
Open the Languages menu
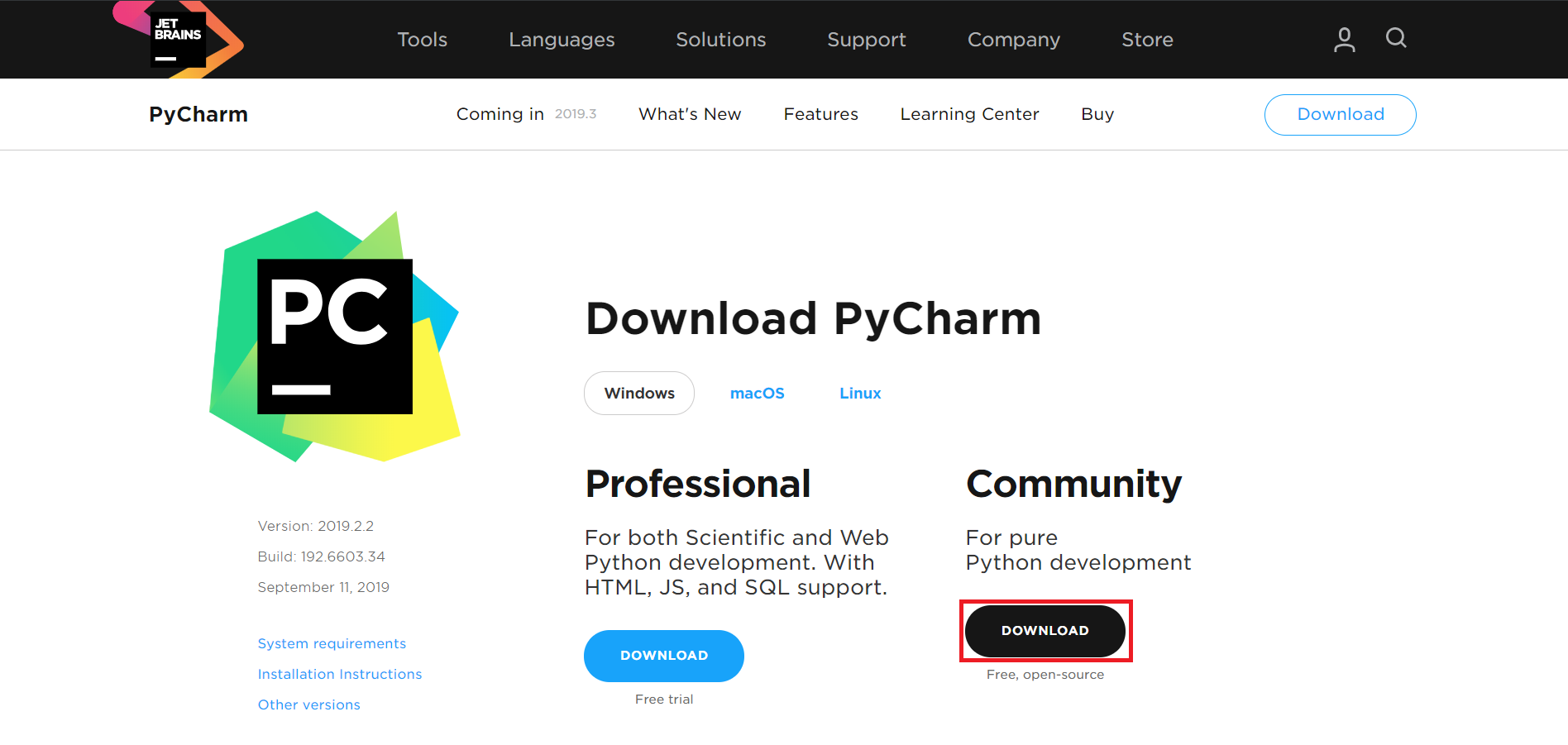tap(562, 40)
